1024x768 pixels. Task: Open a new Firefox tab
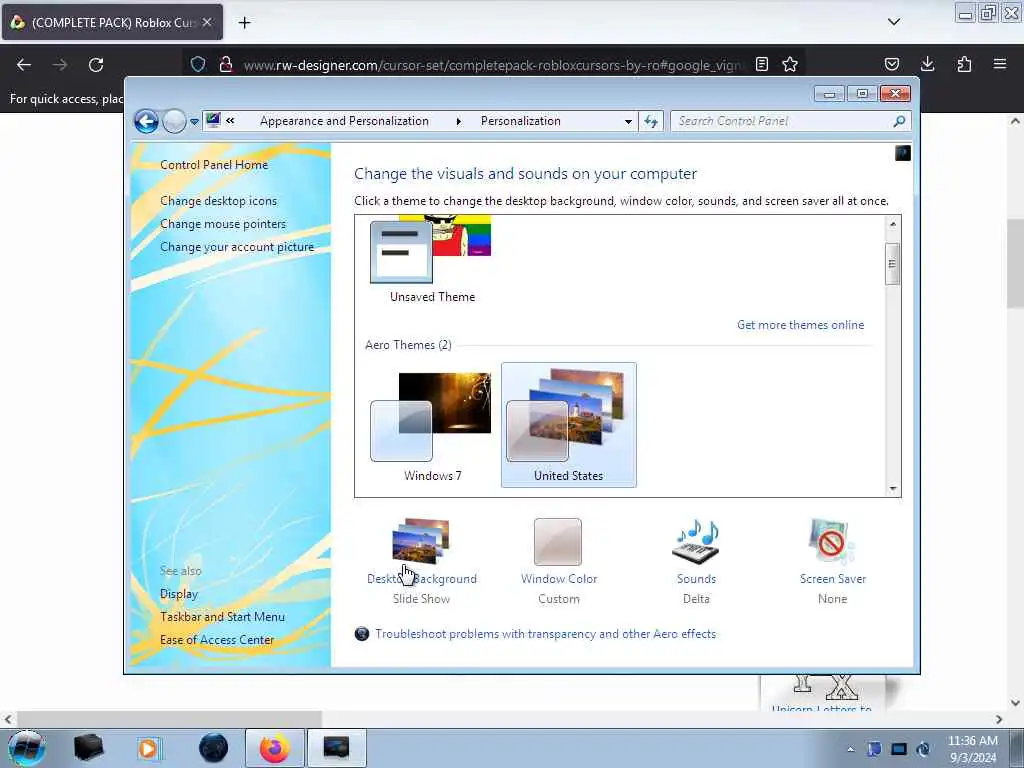click(x=244, y=23)
